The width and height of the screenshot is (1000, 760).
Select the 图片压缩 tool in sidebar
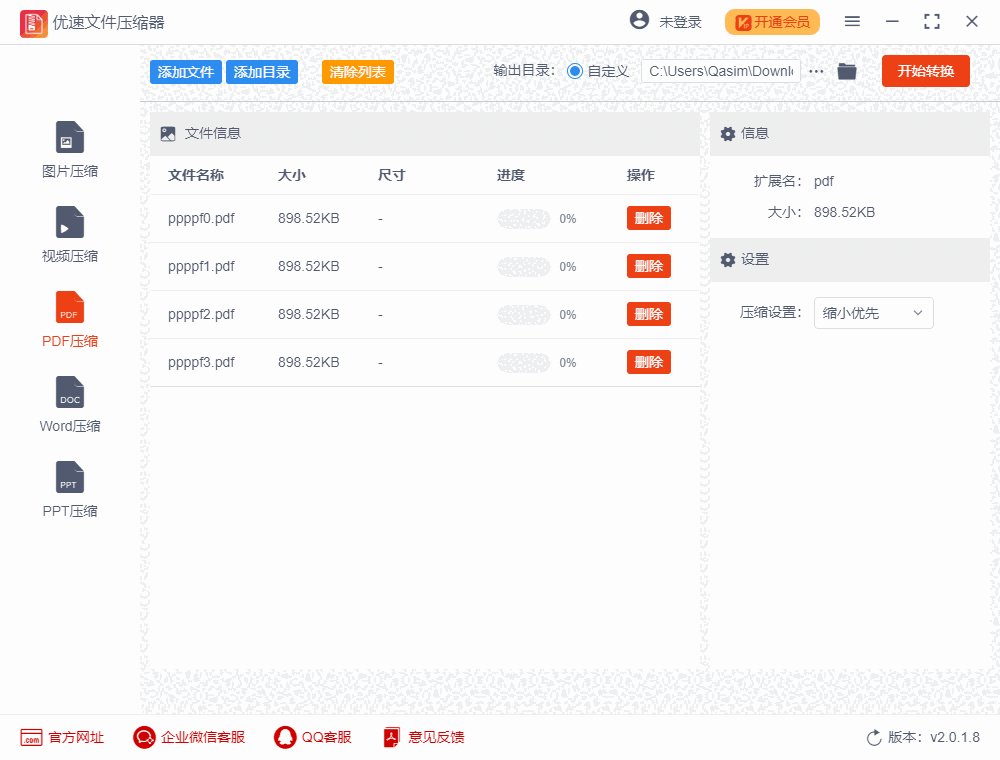(69, 148)
